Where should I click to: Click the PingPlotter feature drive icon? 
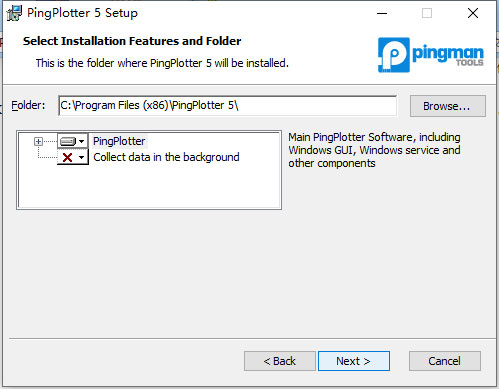tap(68, 141)
